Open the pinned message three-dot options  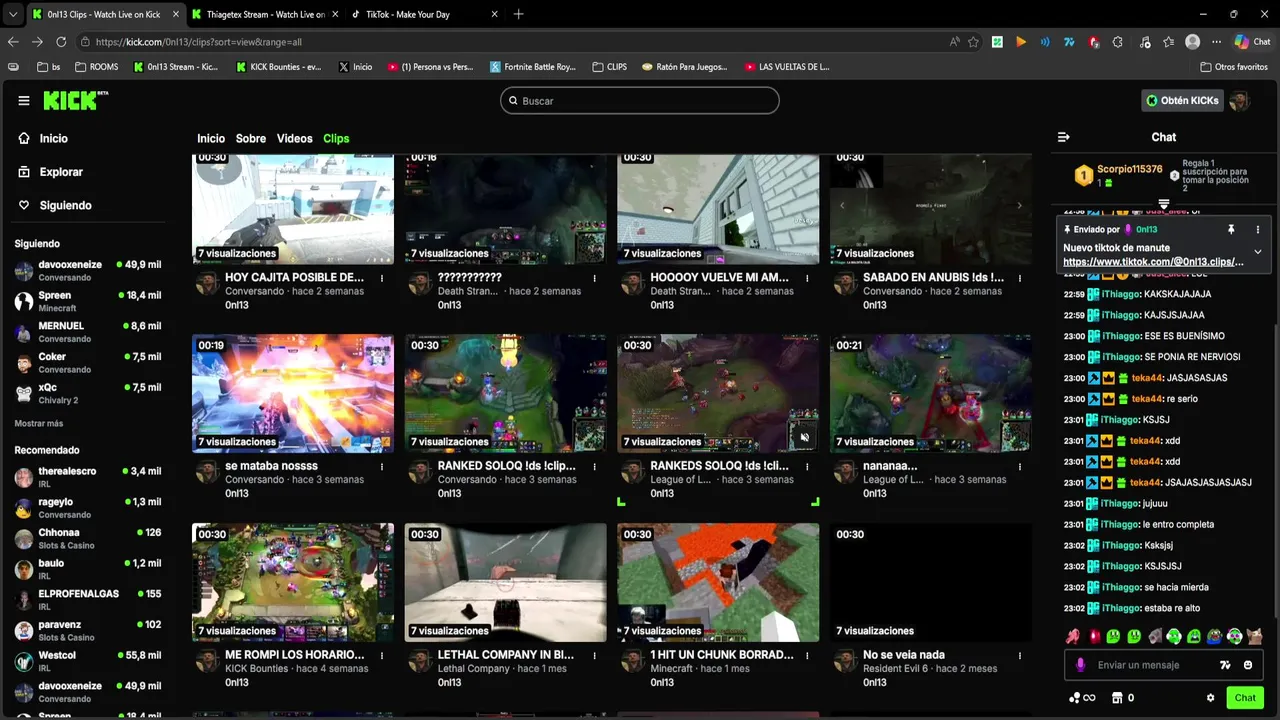click(x=1258, y=230)
